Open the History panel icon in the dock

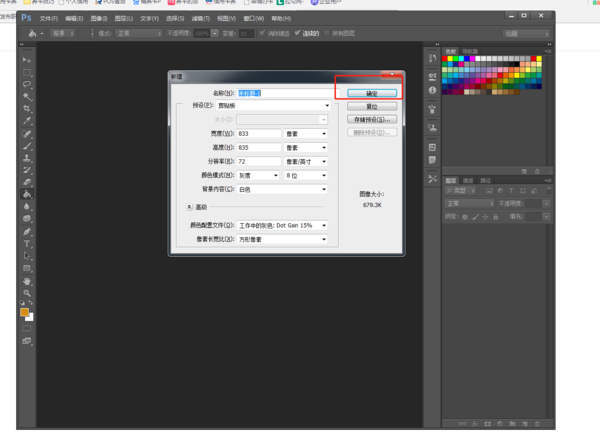pyautogui.click(x=432, y=58)
